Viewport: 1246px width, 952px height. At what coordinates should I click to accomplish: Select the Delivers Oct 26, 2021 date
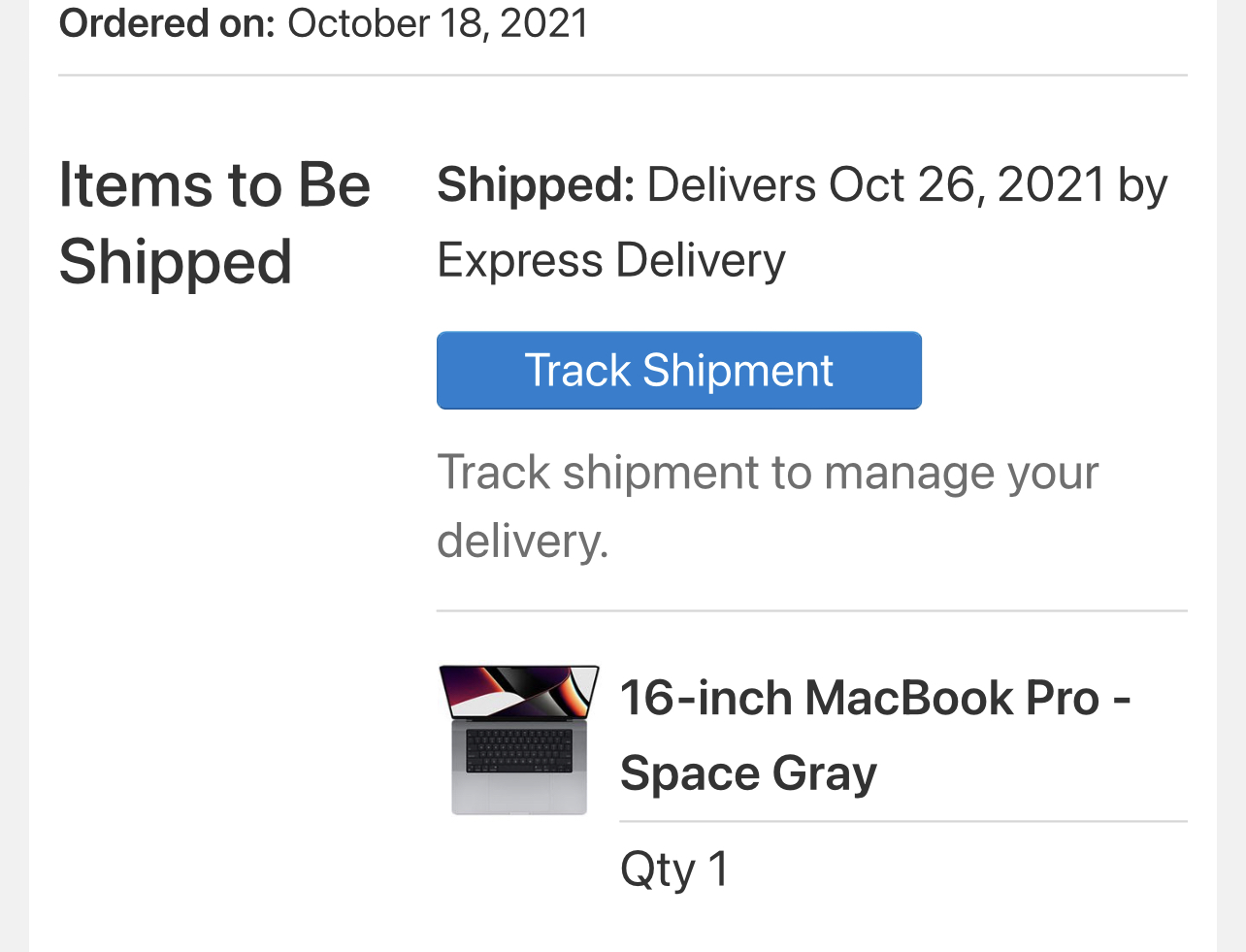tap(875, 184)
